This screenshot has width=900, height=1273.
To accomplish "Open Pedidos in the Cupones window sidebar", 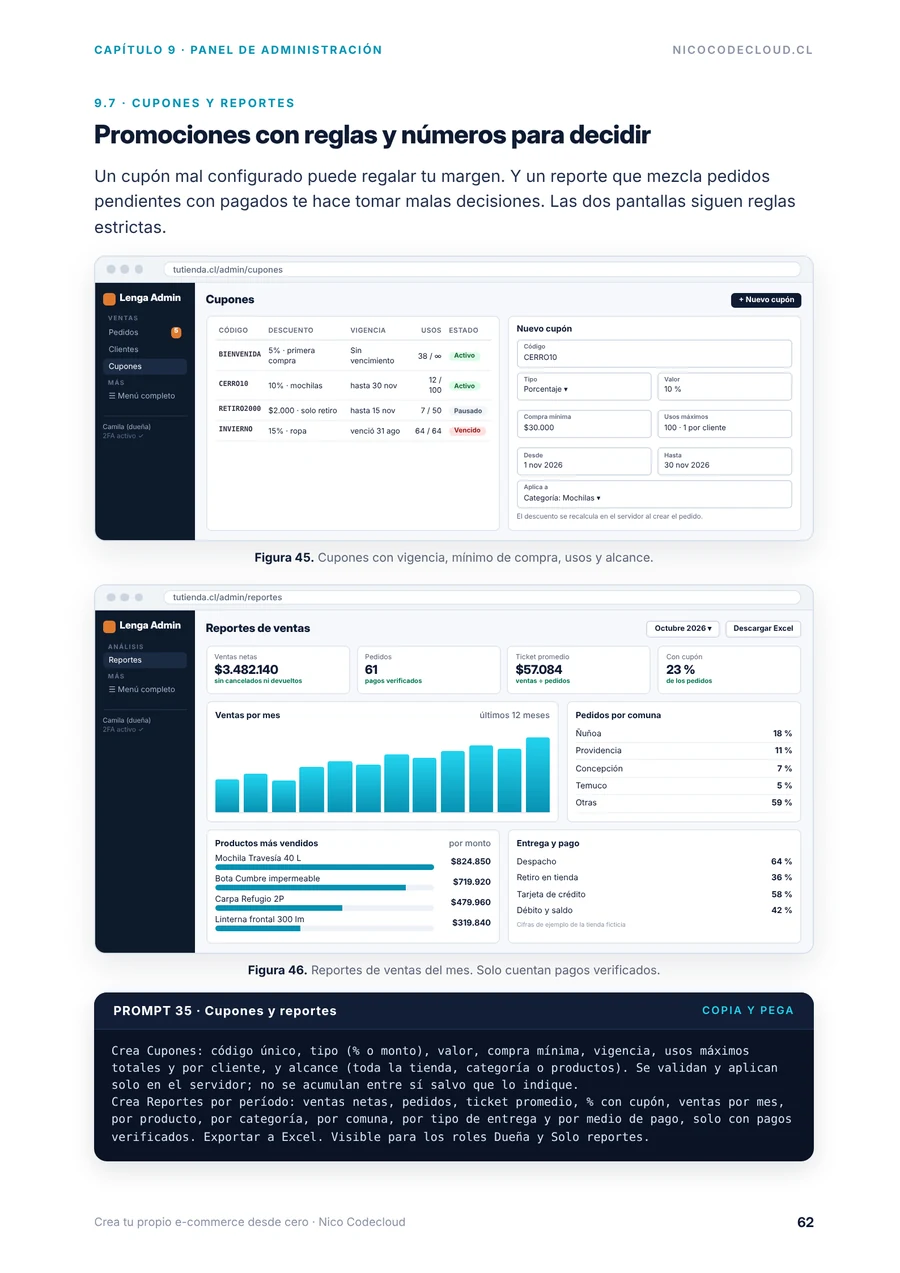I will (124, 332).
